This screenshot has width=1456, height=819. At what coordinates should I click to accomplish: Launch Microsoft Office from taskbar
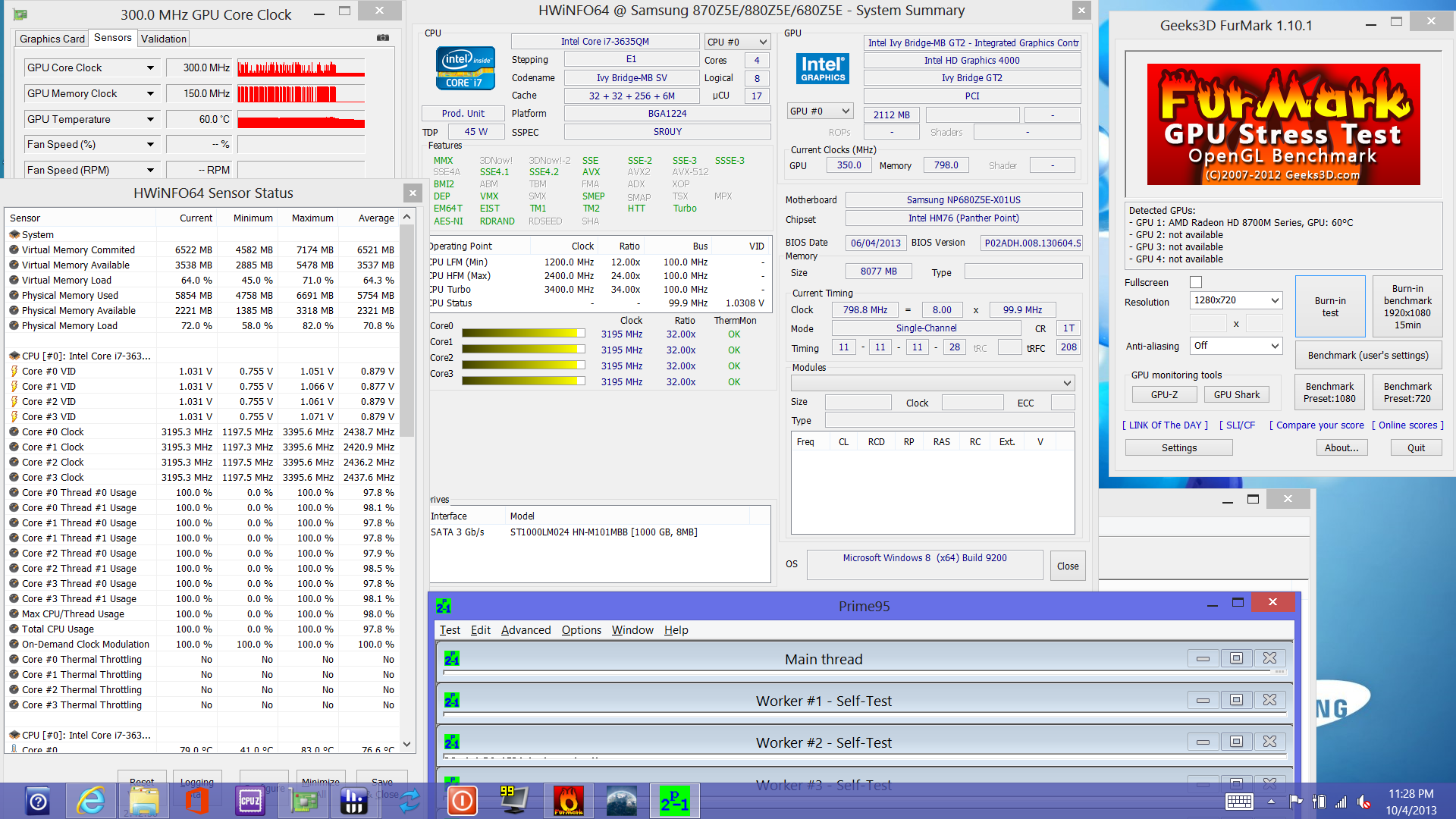point(197,801)
